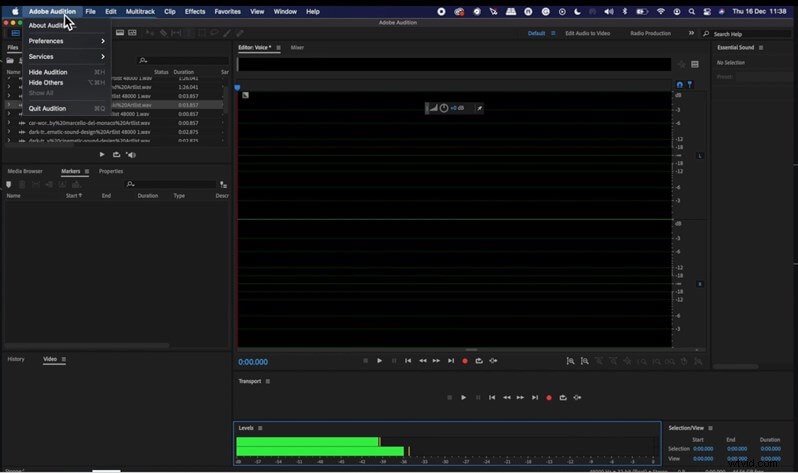Screen dimensions: 798x473
Task: Open the Video panel menu
Action: 64,359
